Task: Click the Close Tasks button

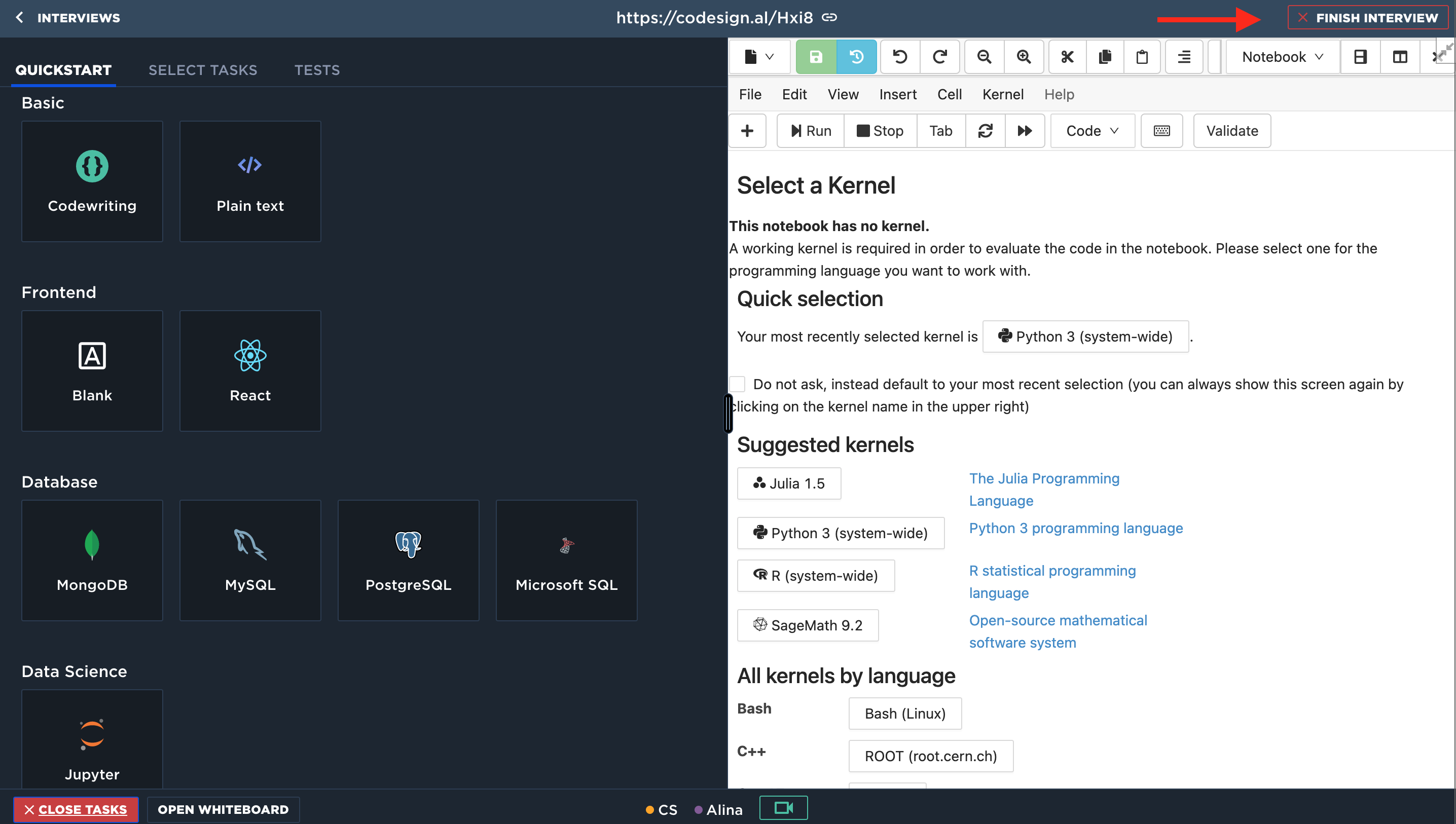Action: [x=76, y=809]
